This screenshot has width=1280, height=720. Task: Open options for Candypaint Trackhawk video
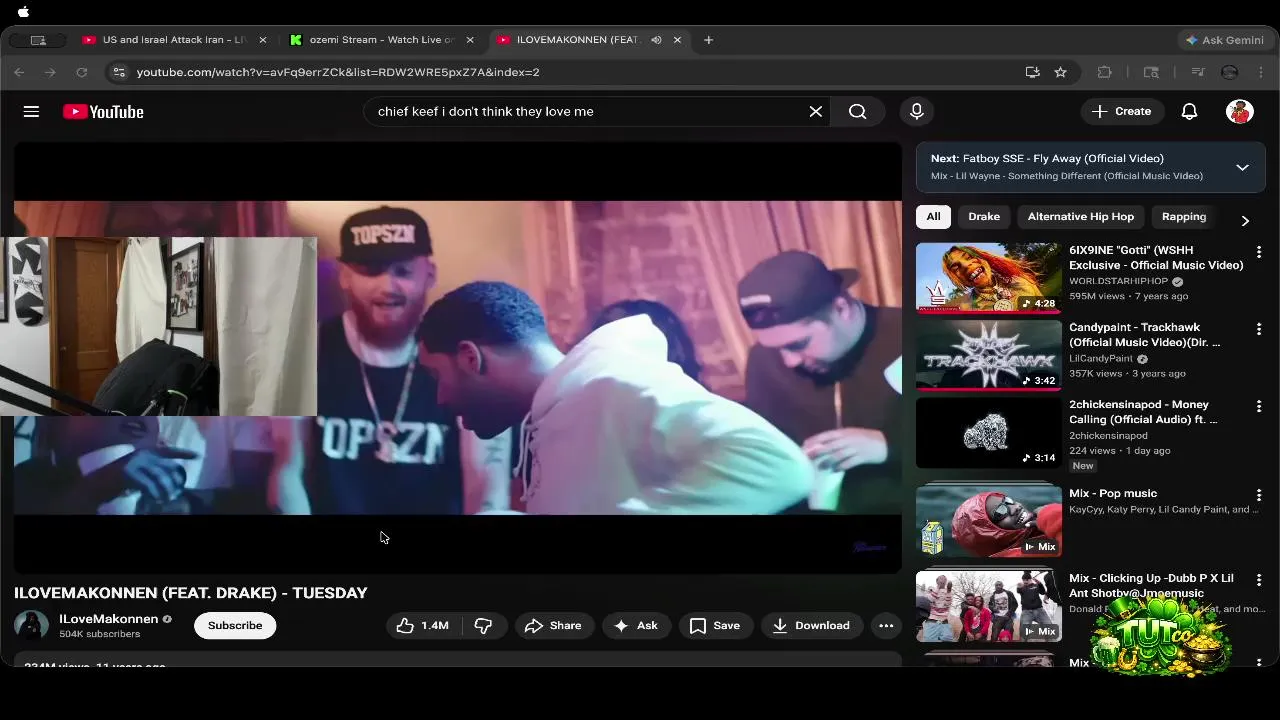[x=1259, y=329]
